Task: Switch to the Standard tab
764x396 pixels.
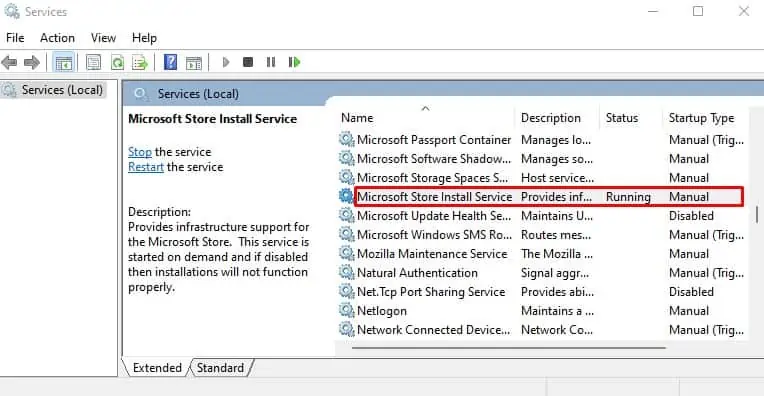Action: (x=220, y=368)
